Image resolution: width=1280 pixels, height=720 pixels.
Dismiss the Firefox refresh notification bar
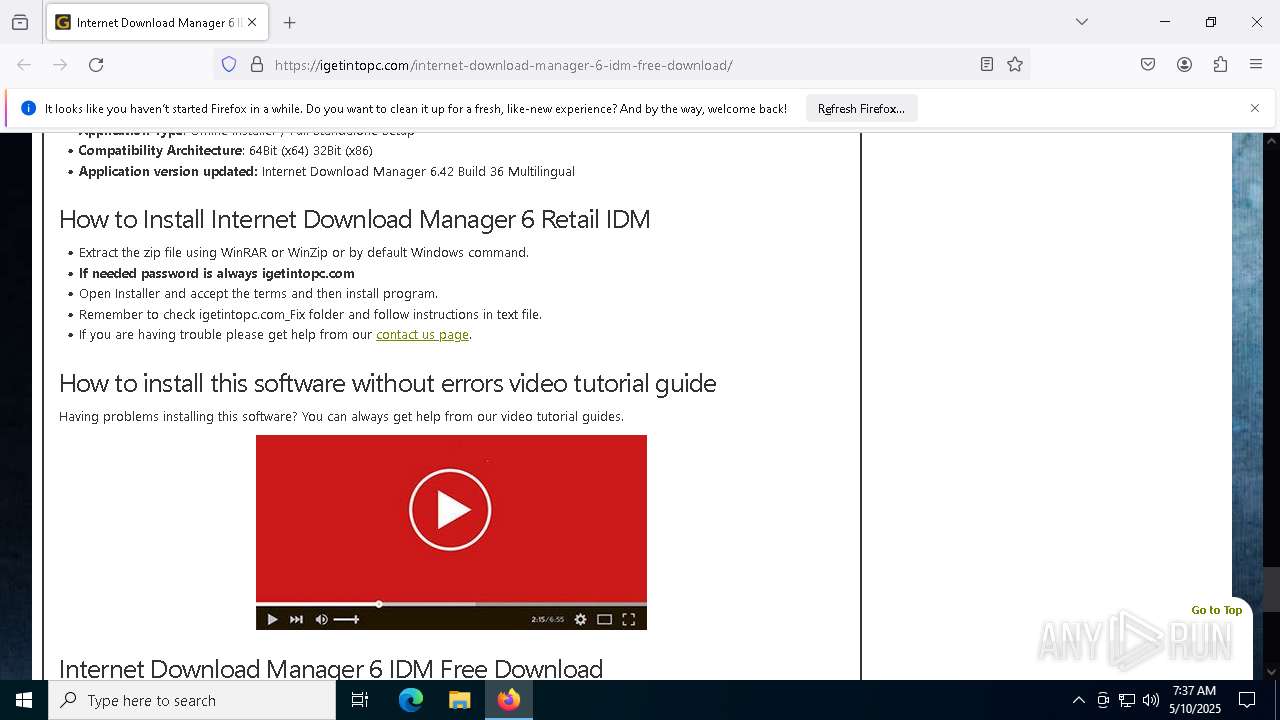1254,108
